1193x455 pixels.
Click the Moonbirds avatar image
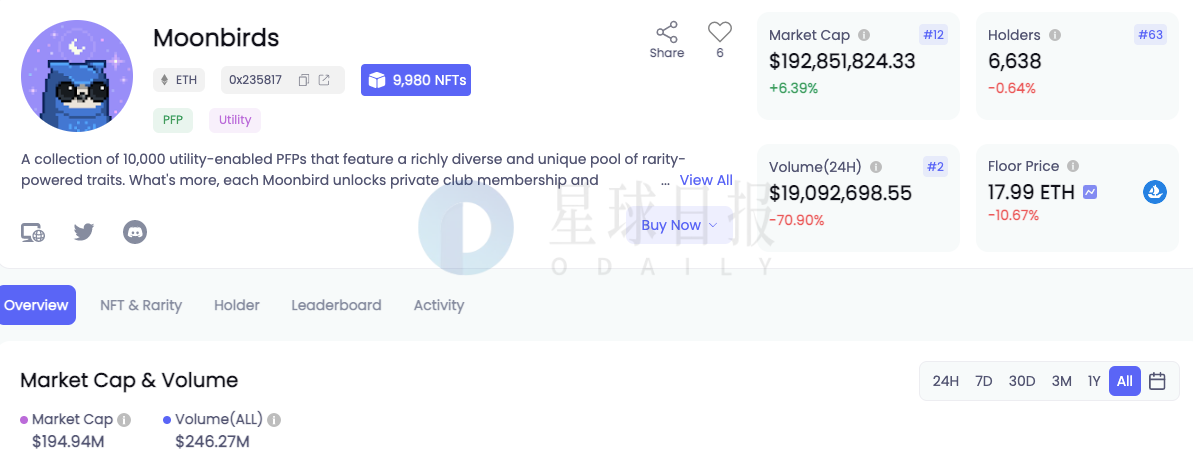tap(77, 76)
